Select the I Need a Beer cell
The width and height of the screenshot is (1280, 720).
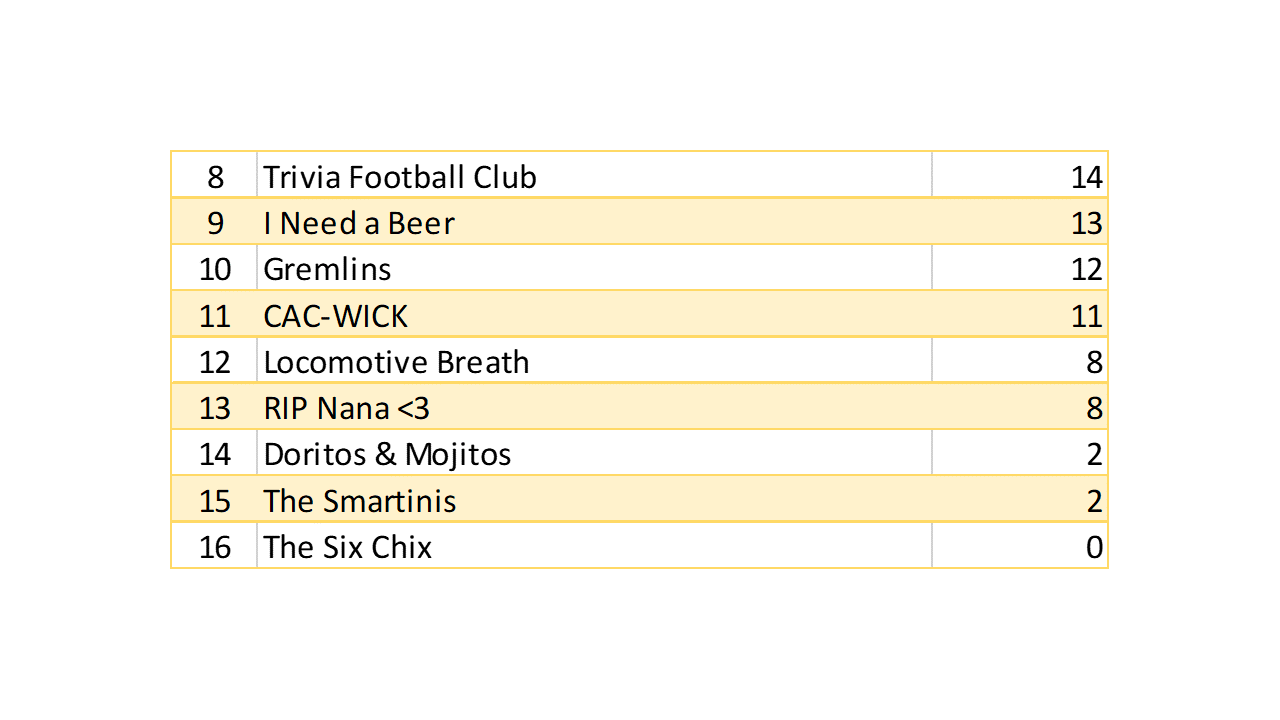tap(359, 223)
